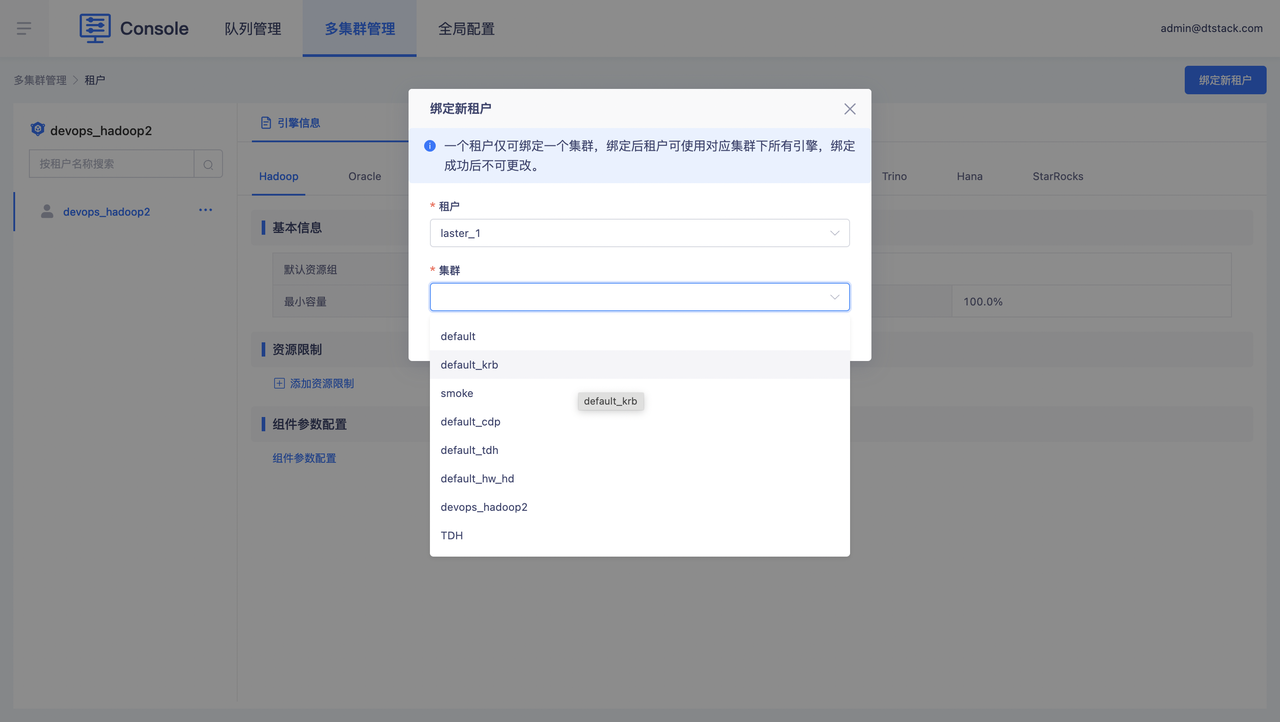
Task: Click the 集群 dropdown arrow
Action: [x=834, y=297]
